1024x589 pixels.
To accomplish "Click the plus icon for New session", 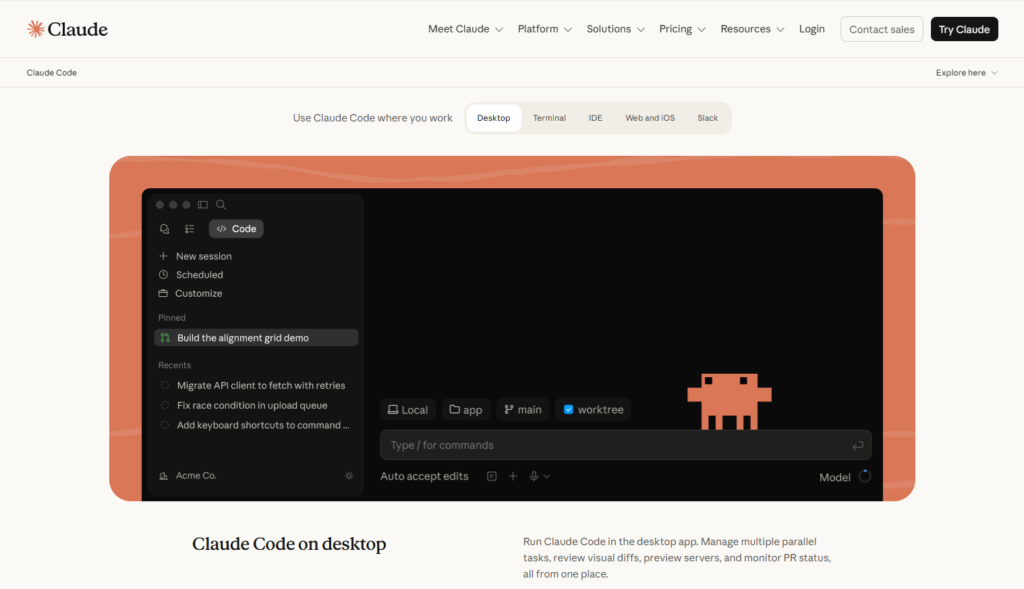I will (x=163, y=256).
